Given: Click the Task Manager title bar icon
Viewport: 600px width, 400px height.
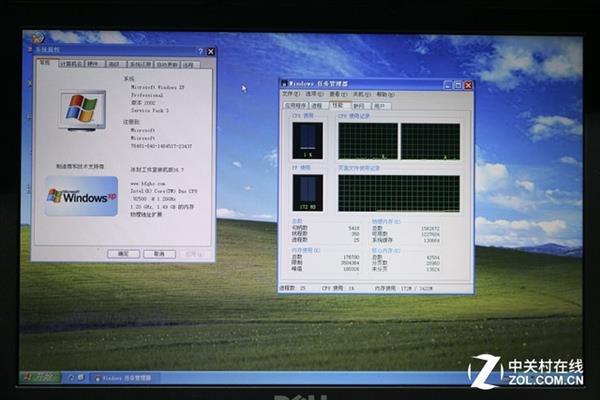Looking at the screenshot, I should click(x=285, y=84).
